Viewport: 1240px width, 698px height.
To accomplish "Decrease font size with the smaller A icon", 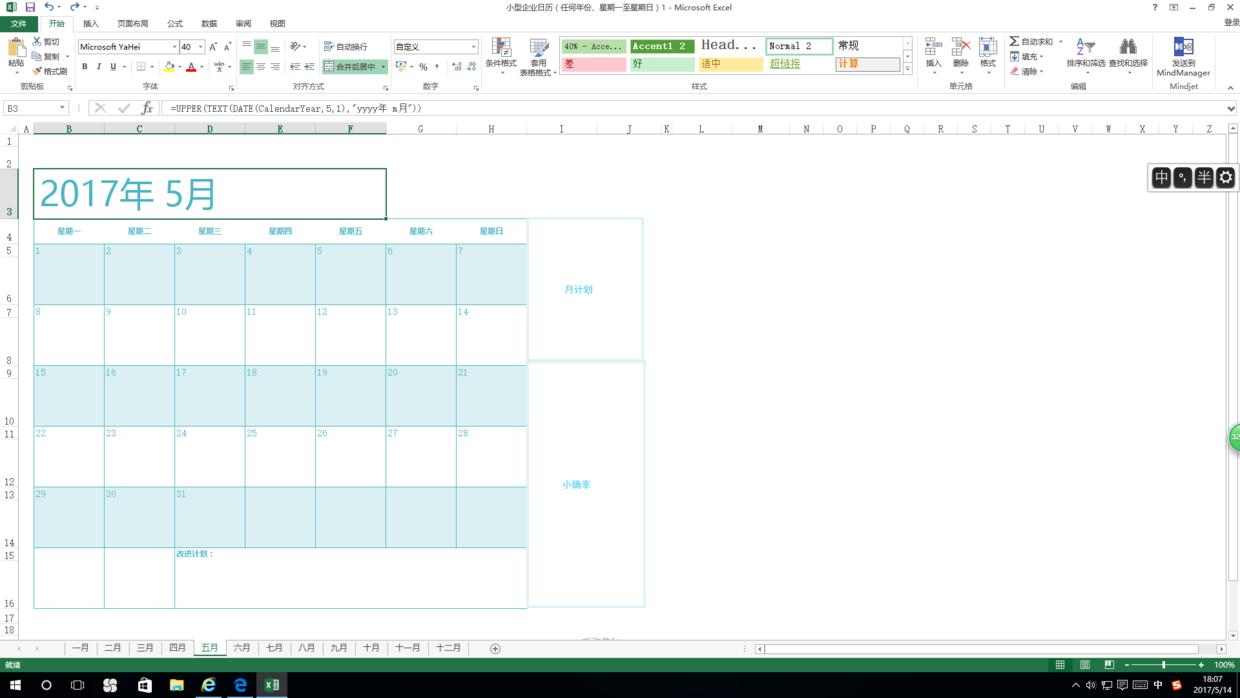I will (227, 47).
